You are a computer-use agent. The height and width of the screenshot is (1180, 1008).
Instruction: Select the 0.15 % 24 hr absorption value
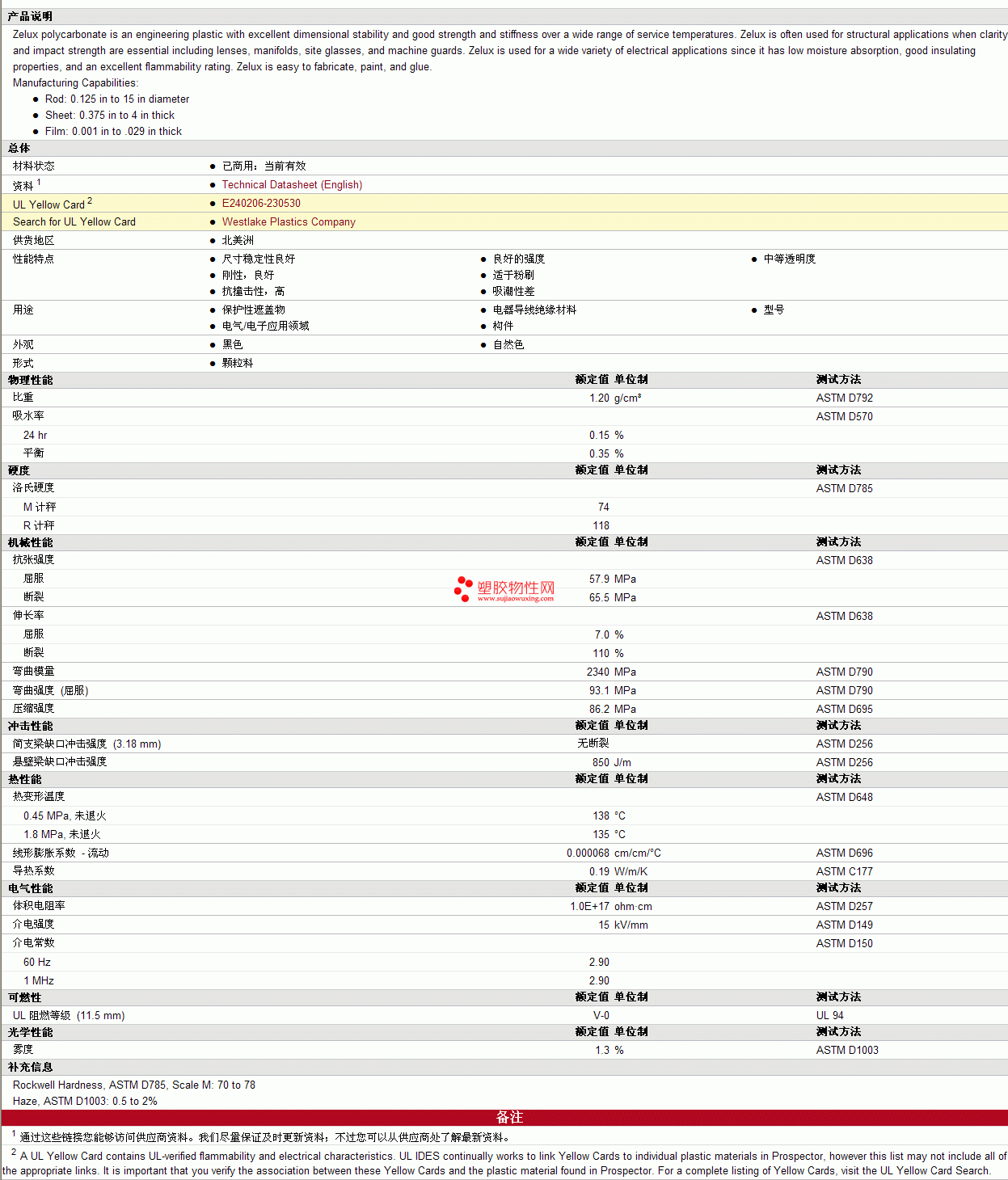pos(606,435)
